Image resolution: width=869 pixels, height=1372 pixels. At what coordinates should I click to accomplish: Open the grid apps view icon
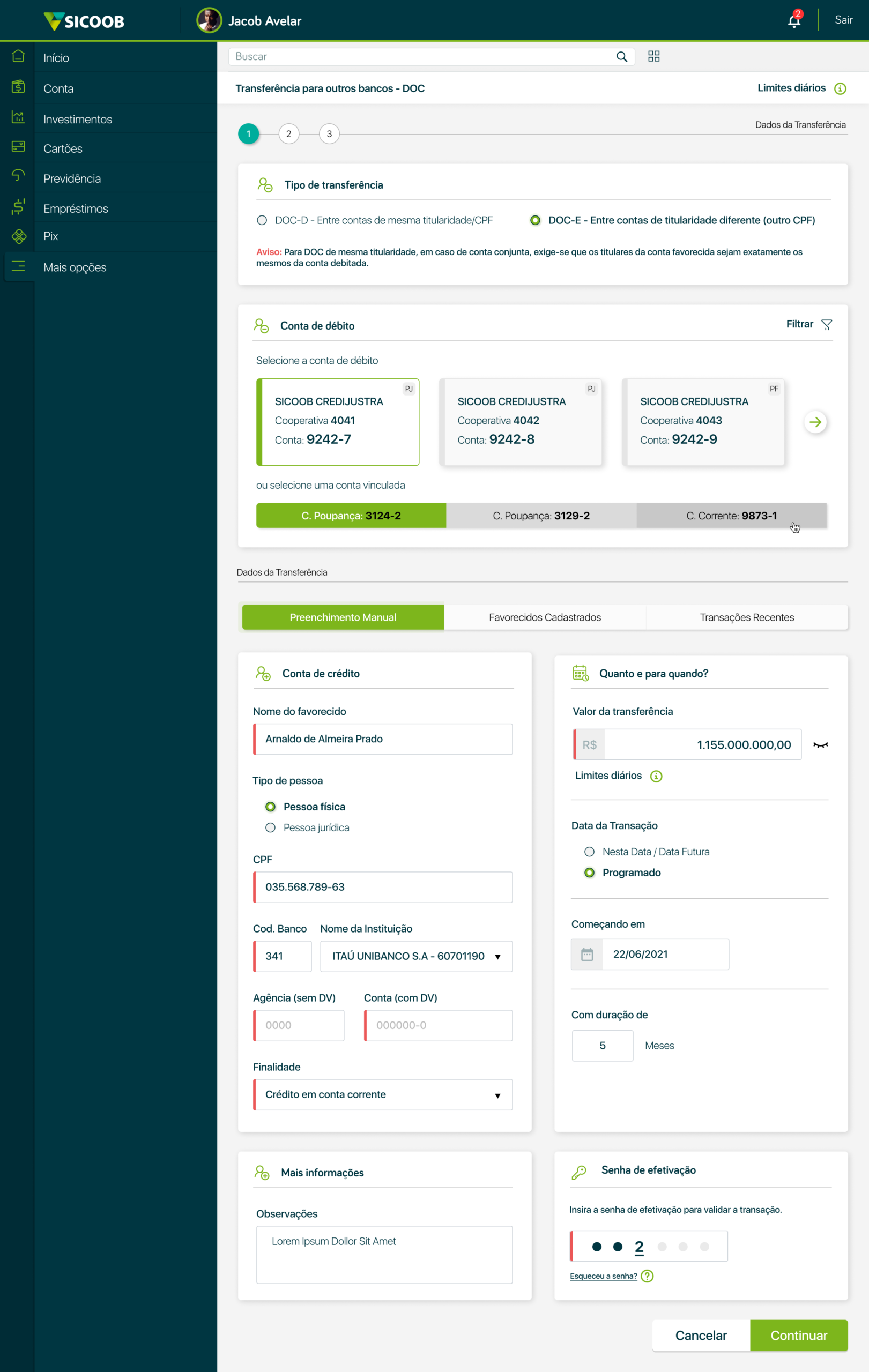tap(653, 56)
